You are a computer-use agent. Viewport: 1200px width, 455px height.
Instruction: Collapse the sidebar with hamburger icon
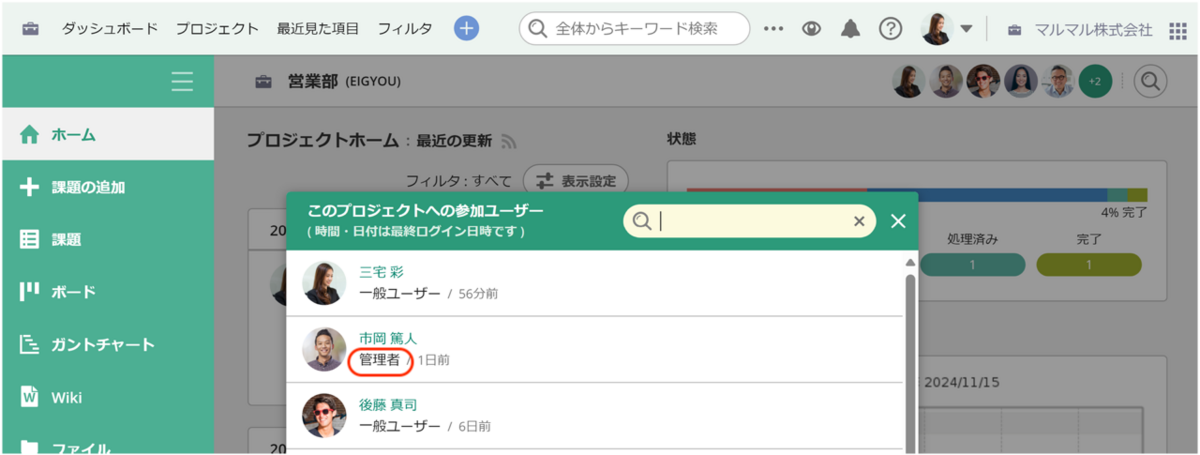[182, 81]
